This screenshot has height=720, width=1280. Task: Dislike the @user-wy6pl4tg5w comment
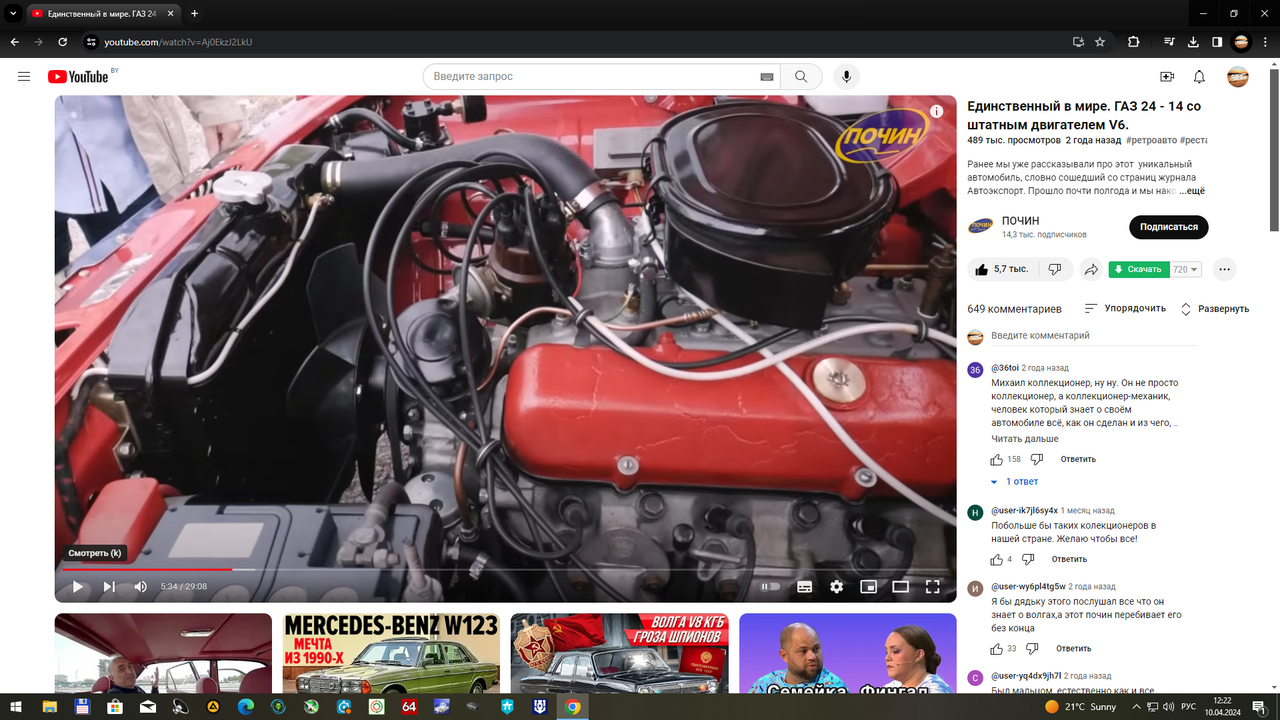(1032, 648)
